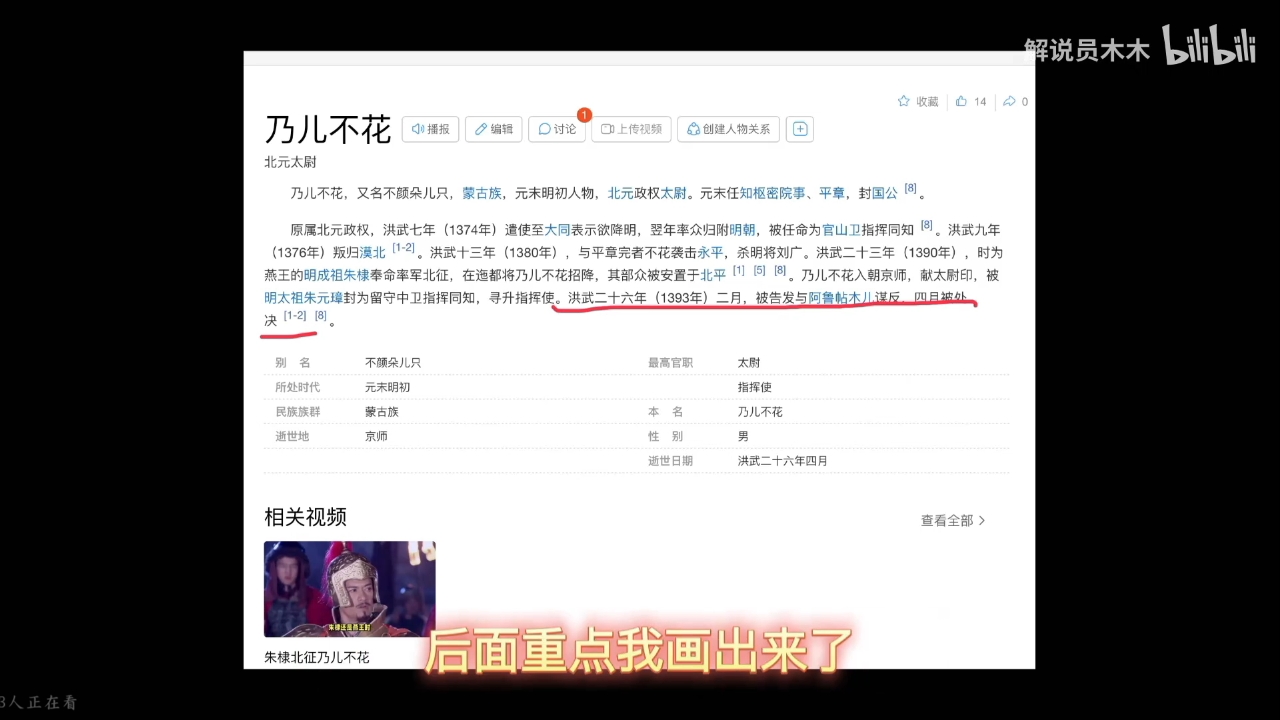Screen dimensions: 1280x720
Task: Follow the 知枢密院事 link
Action: 772,193
